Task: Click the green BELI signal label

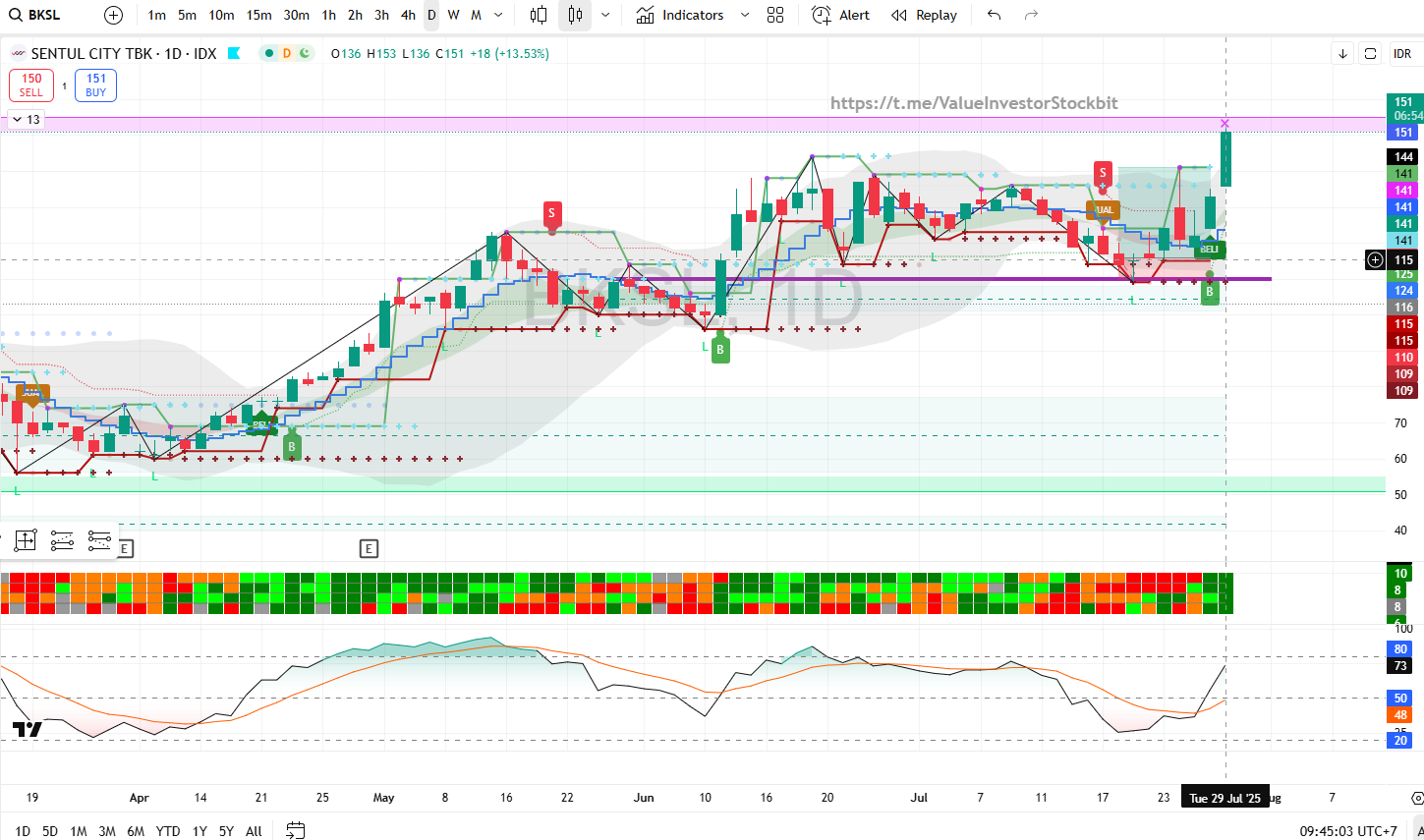Action: [1210, 249]
